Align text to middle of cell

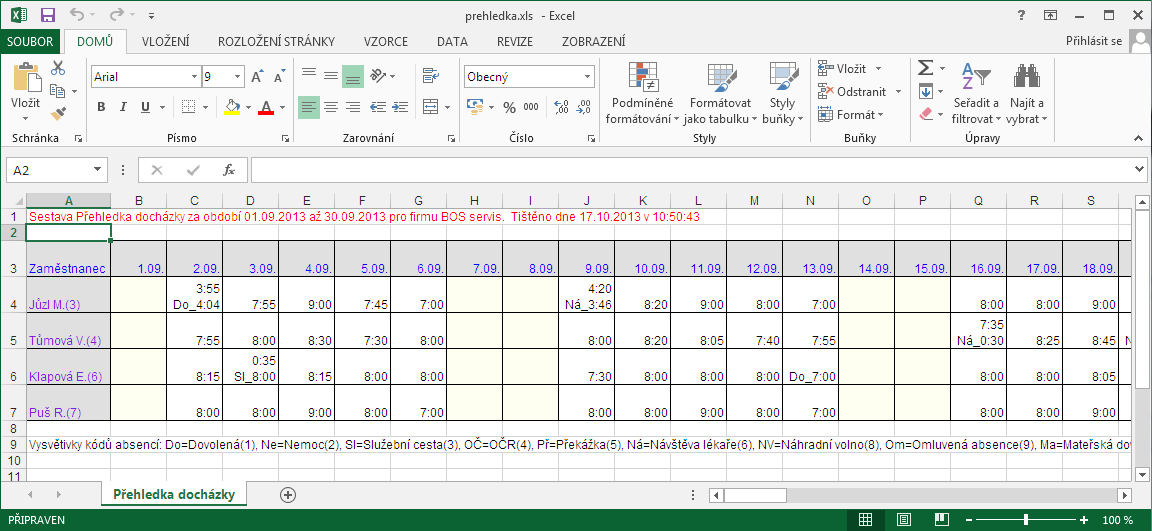point(331,76)
